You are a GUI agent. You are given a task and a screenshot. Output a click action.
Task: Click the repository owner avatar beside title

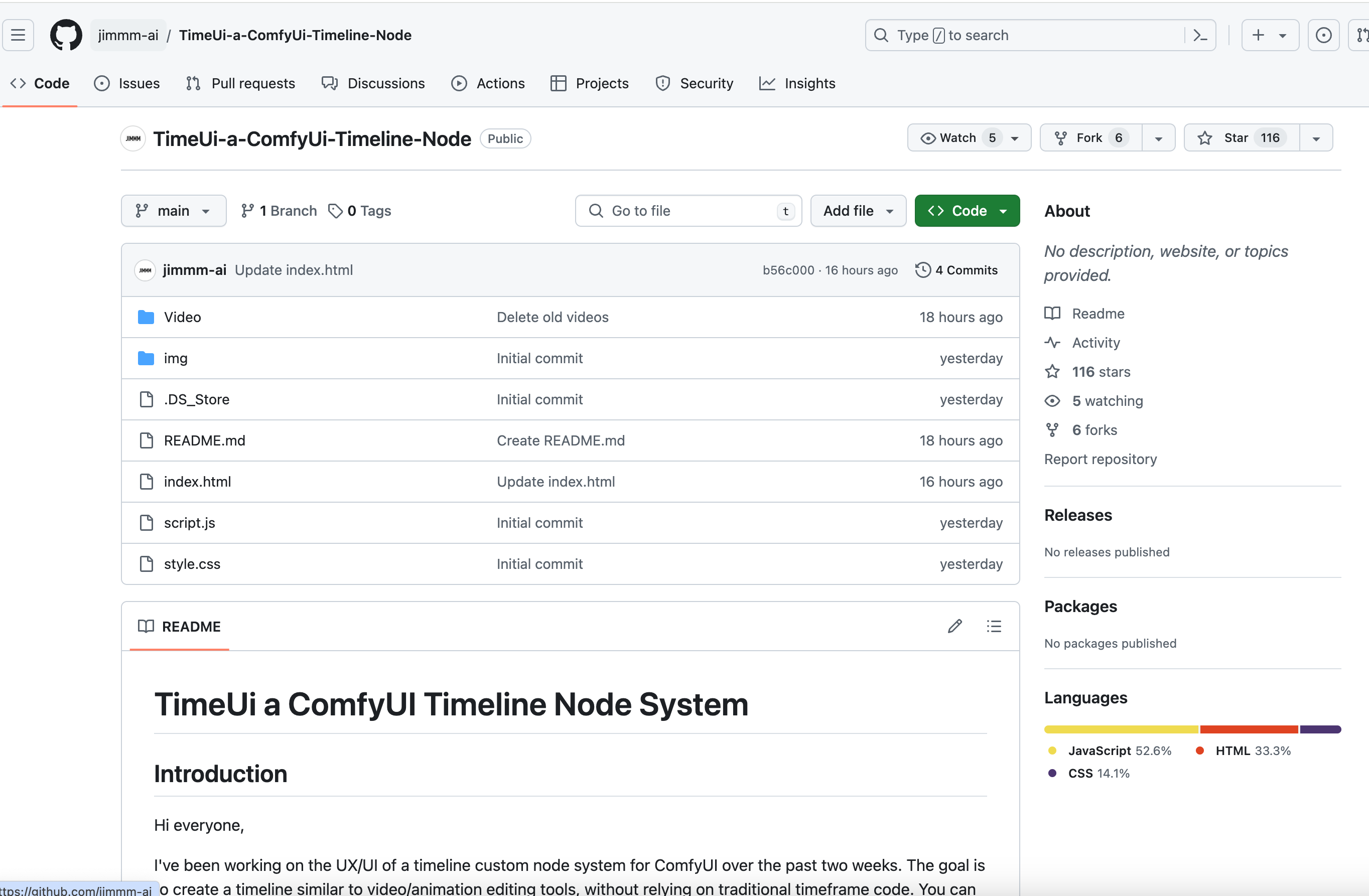[133, 138]
